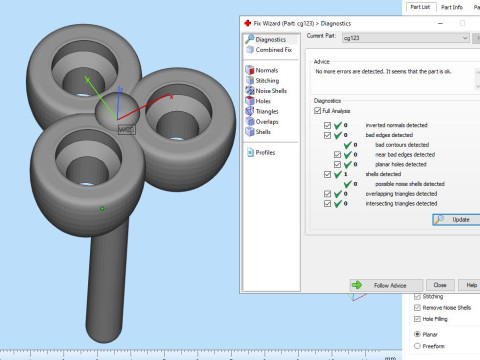This screenshot has height=360, width=480.
Task: Click 'possible noise shells detected' text
Action: 410,184
